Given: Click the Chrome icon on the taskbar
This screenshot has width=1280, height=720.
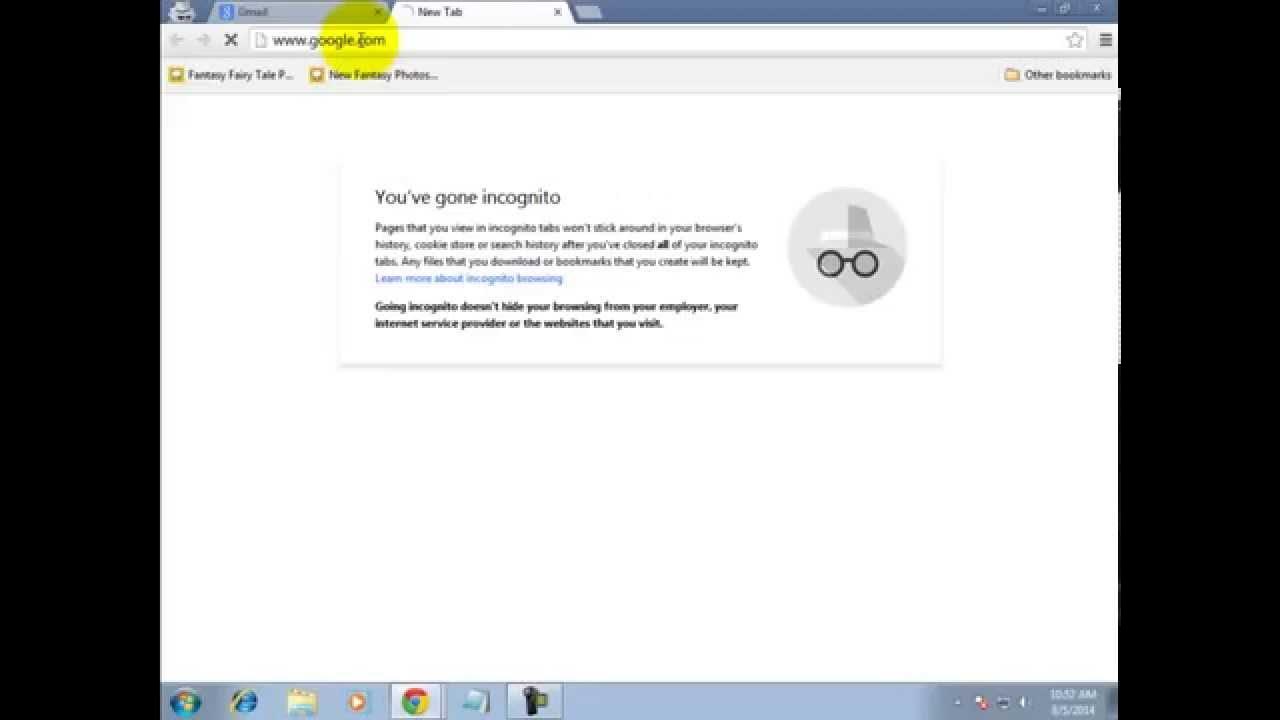Looking at the screenshot, I should coord(415,702).
